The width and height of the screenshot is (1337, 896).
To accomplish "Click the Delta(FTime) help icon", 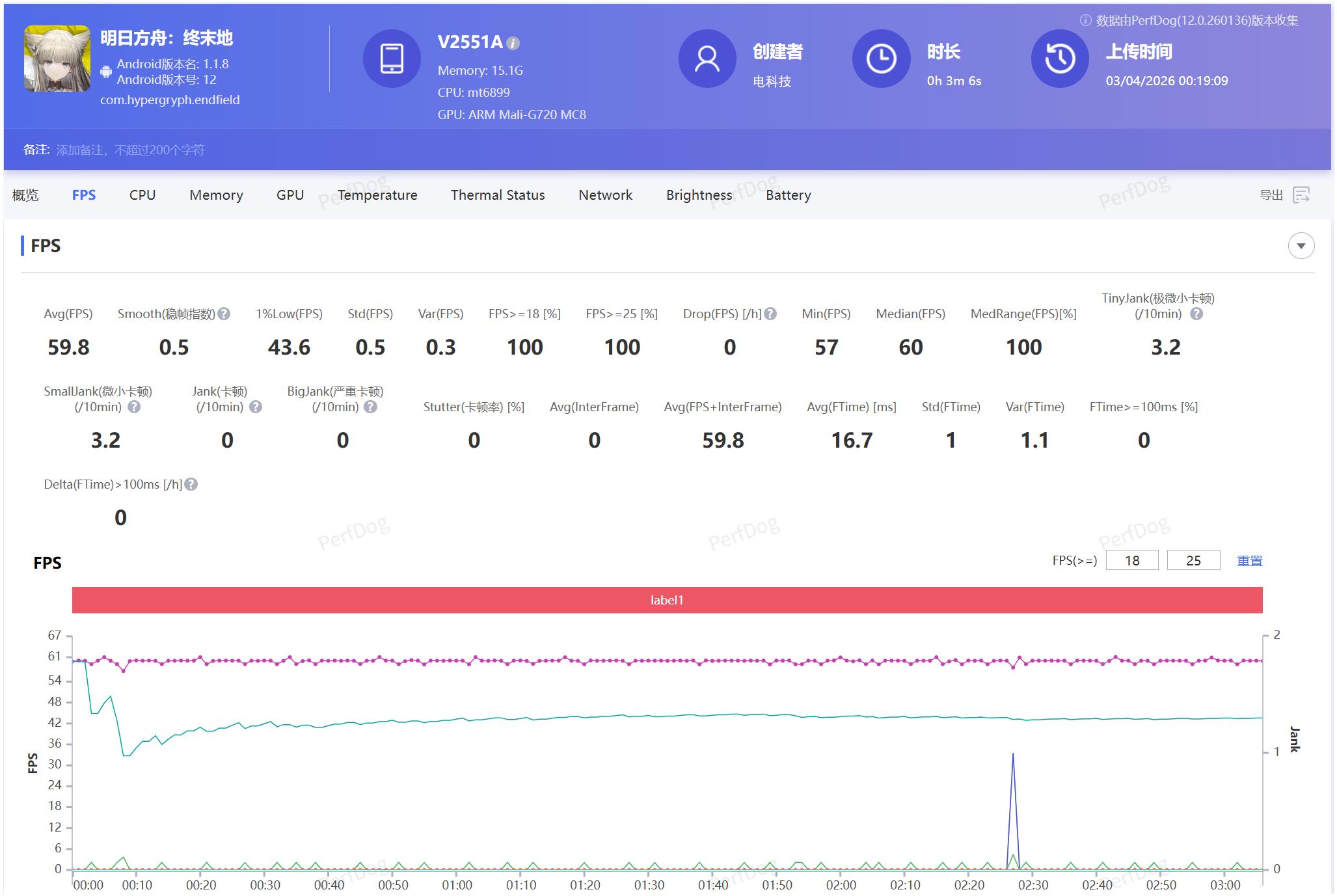I will (191, 485).
